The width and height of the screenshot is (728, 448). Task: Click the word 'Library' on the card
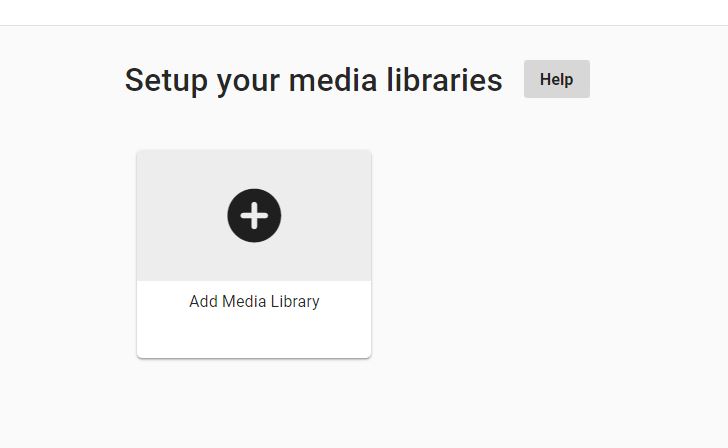[x=294, y=301]
